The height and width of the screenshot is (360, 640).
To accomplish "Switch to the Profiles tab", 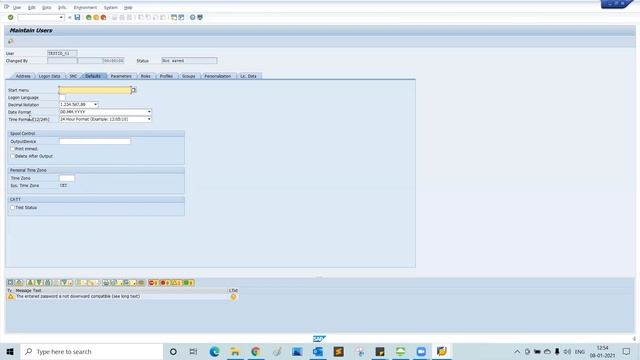I will click(x=166, y=76).
